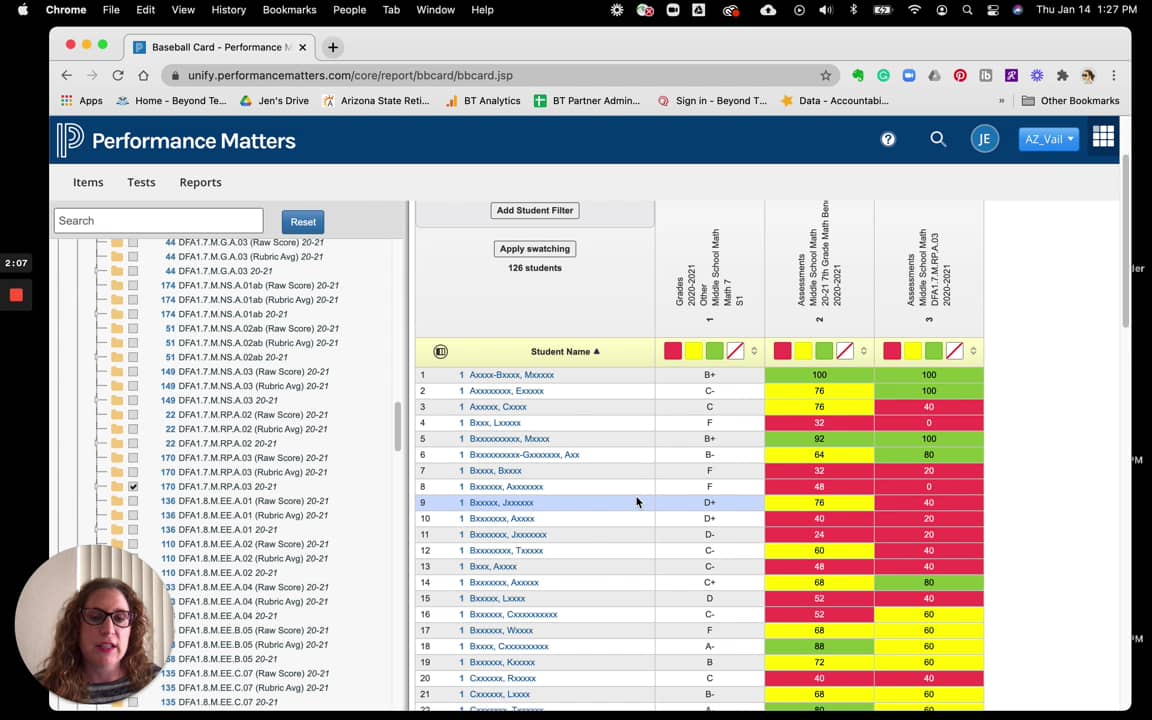Open the AZ_Vail district dropdown
This screenshot has width=1152, height=720.
(x=1048, y=139)
